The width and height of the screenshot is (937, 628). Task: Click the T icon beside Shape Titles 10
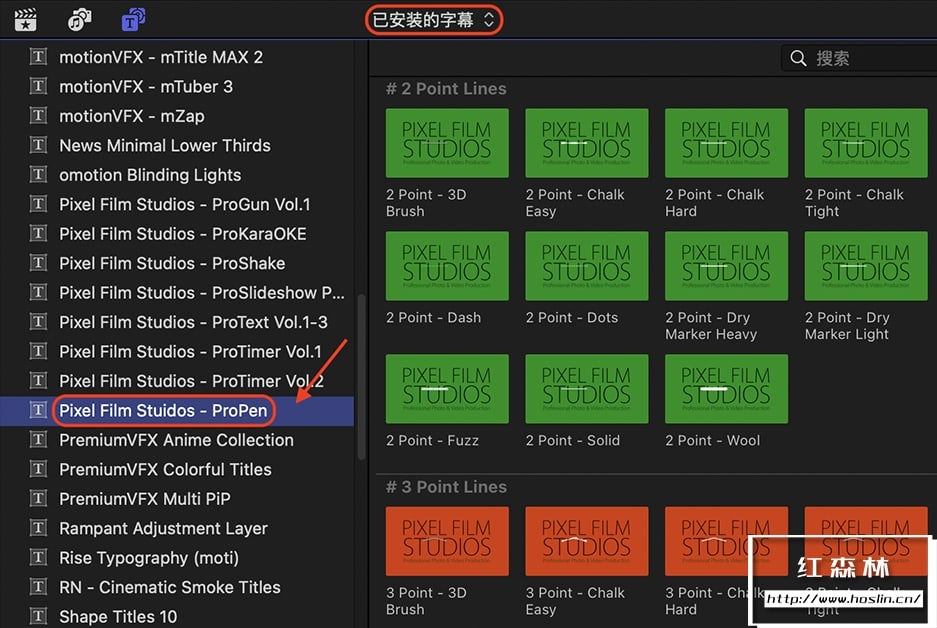tap(38, 616)
